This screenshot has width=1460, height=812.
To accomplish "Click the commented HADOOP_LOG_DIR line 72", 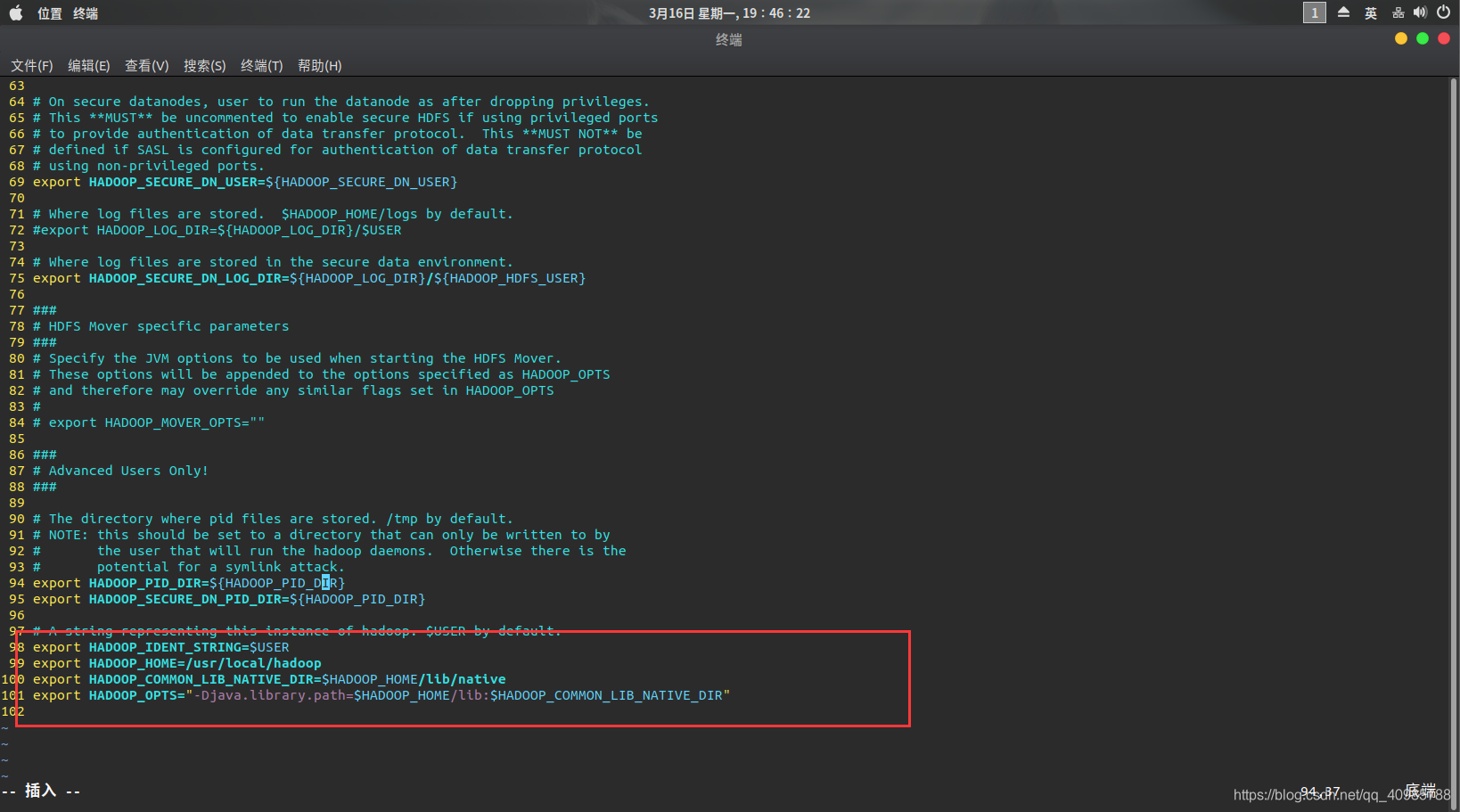I will [217, 230].
